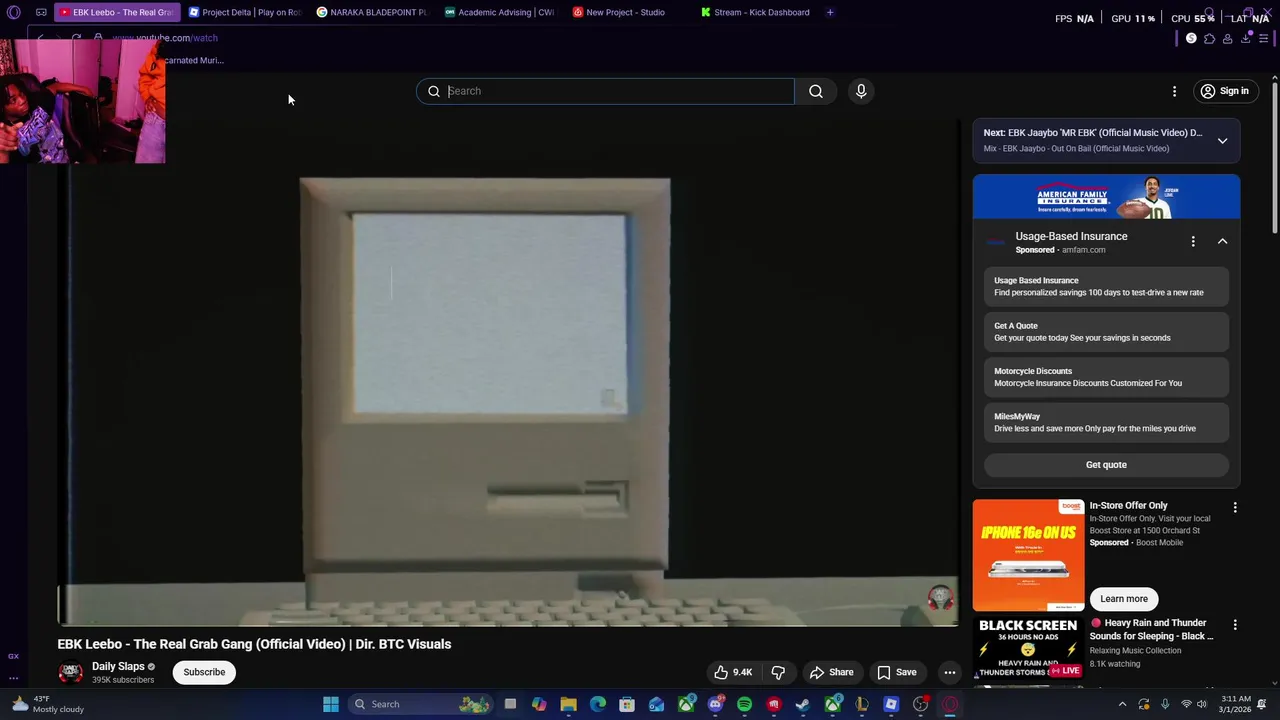Open MilesMyWay ad sitelink
The image size is (1280, 720).
point(1106,422)
